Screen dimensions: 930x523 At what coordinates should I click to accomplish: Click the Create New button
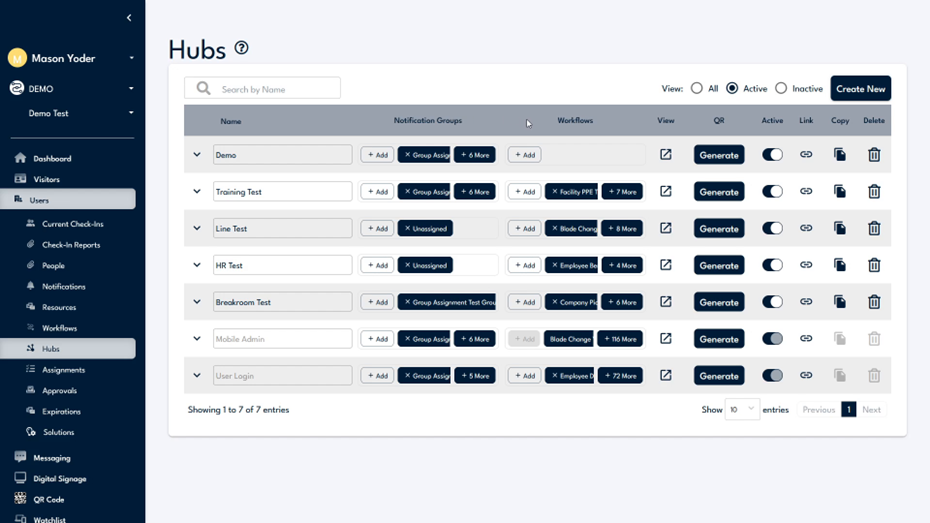(860, 89)
